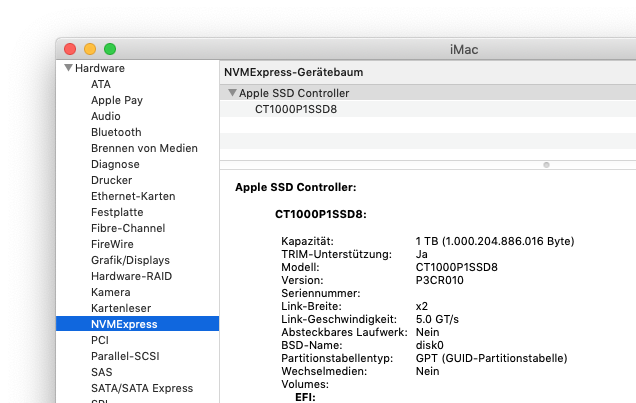The height and width of the screenshot is (403, 636).
Task: Collapse the Hardware section in sidebar
Action: (69, 68)
